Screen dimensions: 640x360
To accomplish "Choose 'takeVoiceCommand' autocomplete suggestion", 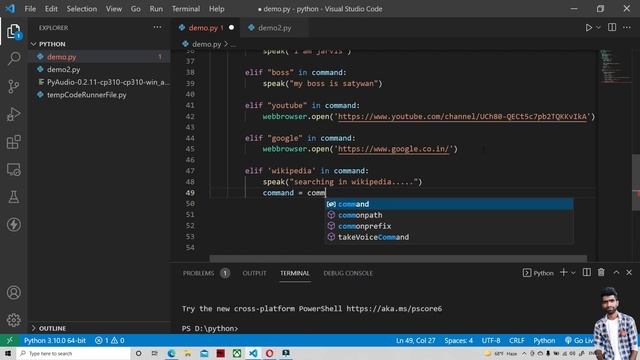I will tap(449, 237).
